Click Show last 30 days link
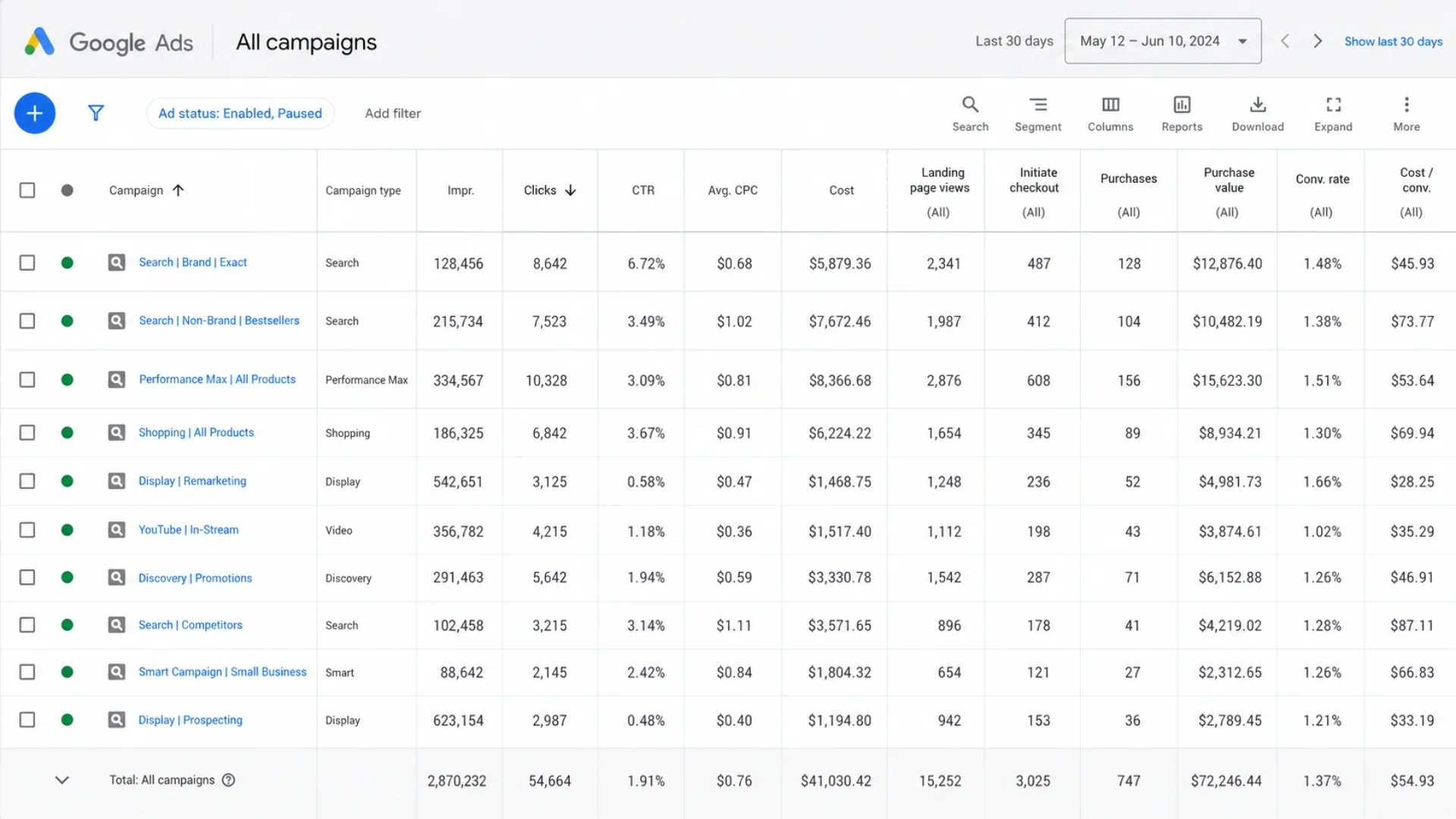 click(1393, 42)
